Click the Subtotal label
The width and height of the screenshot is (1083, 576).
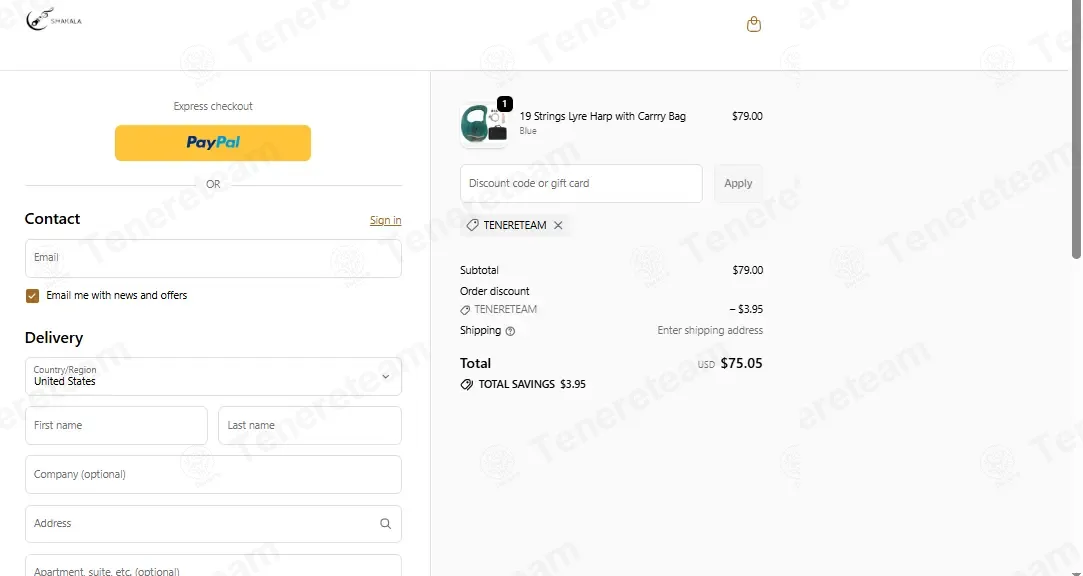coord(479,271)
